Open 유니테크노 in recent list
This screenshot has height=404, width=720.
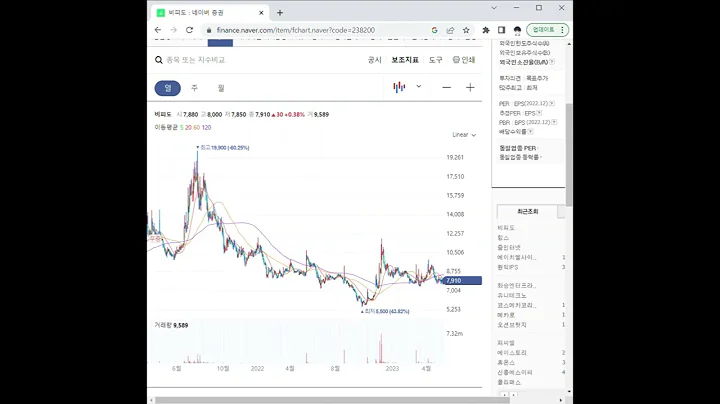[x=512, y=296]
